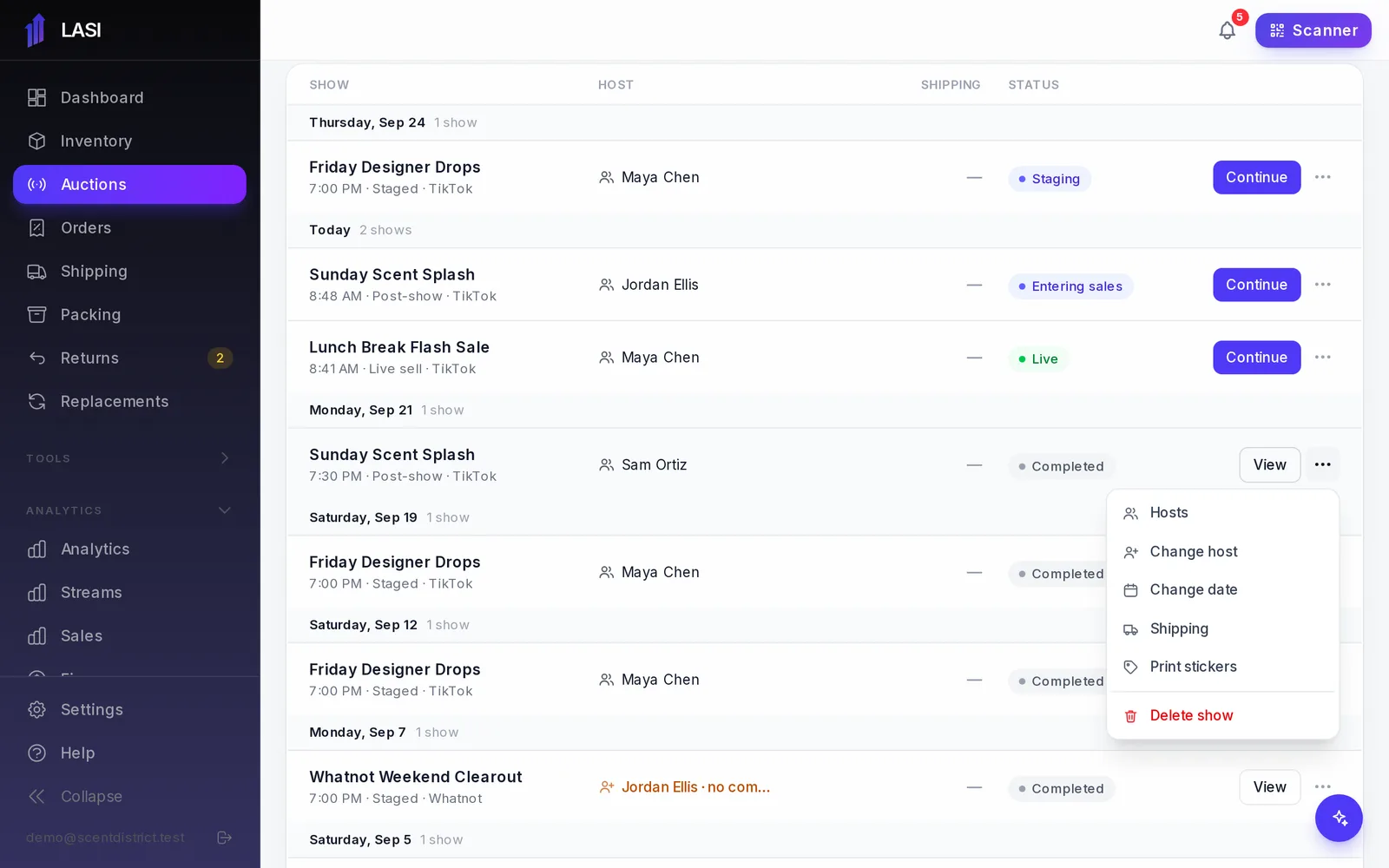
Task: Open more options for Lunch Break Flash Sale
Action: (x=1322, y=358)
